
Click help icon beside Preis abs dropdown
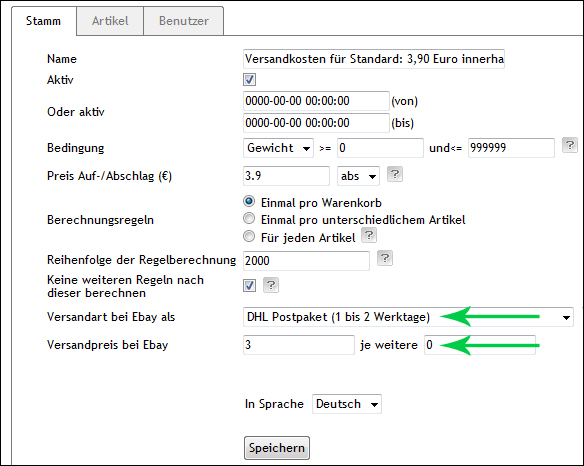(395, 174)
